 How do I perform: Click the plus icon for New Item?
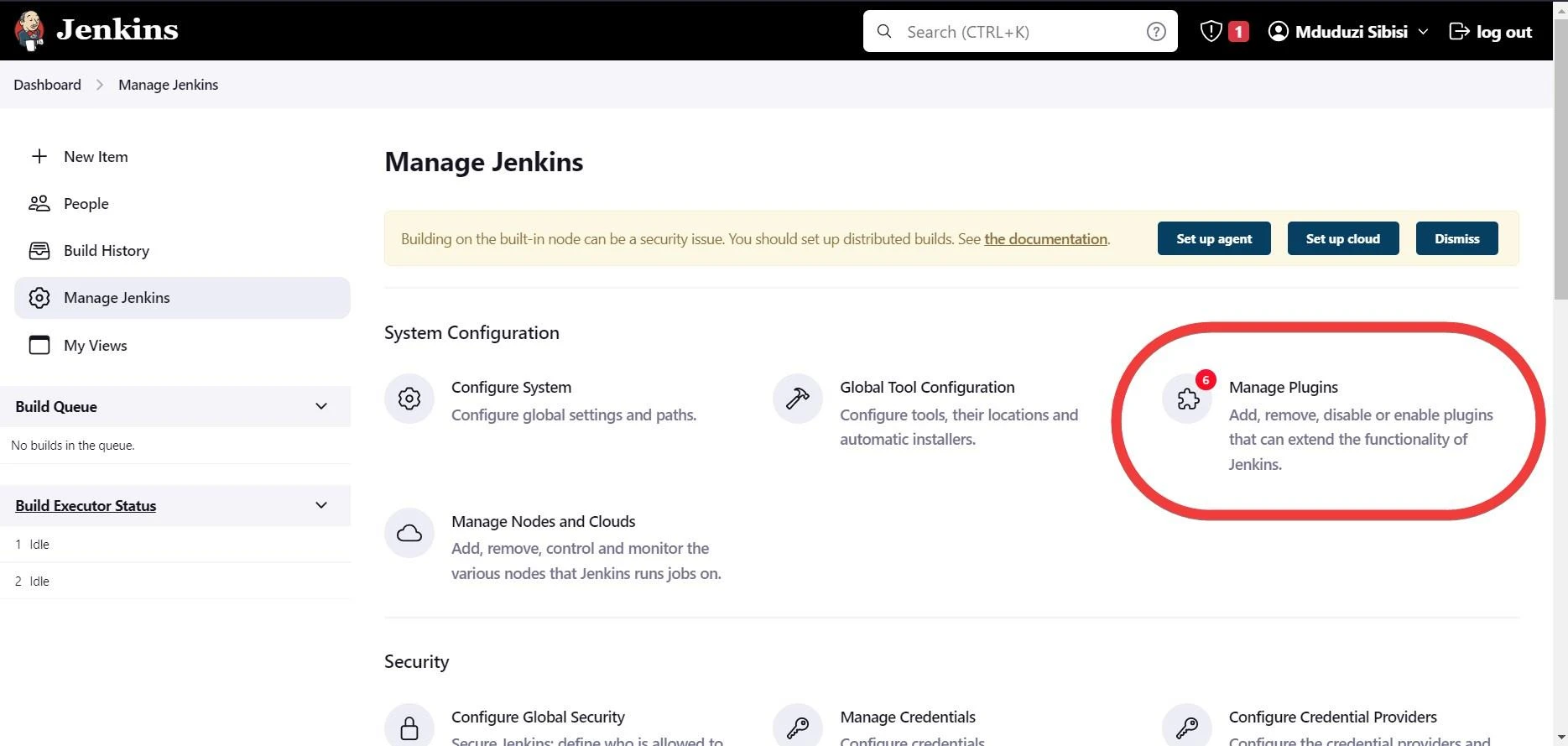pyautogui.click(x=39, y=157)
